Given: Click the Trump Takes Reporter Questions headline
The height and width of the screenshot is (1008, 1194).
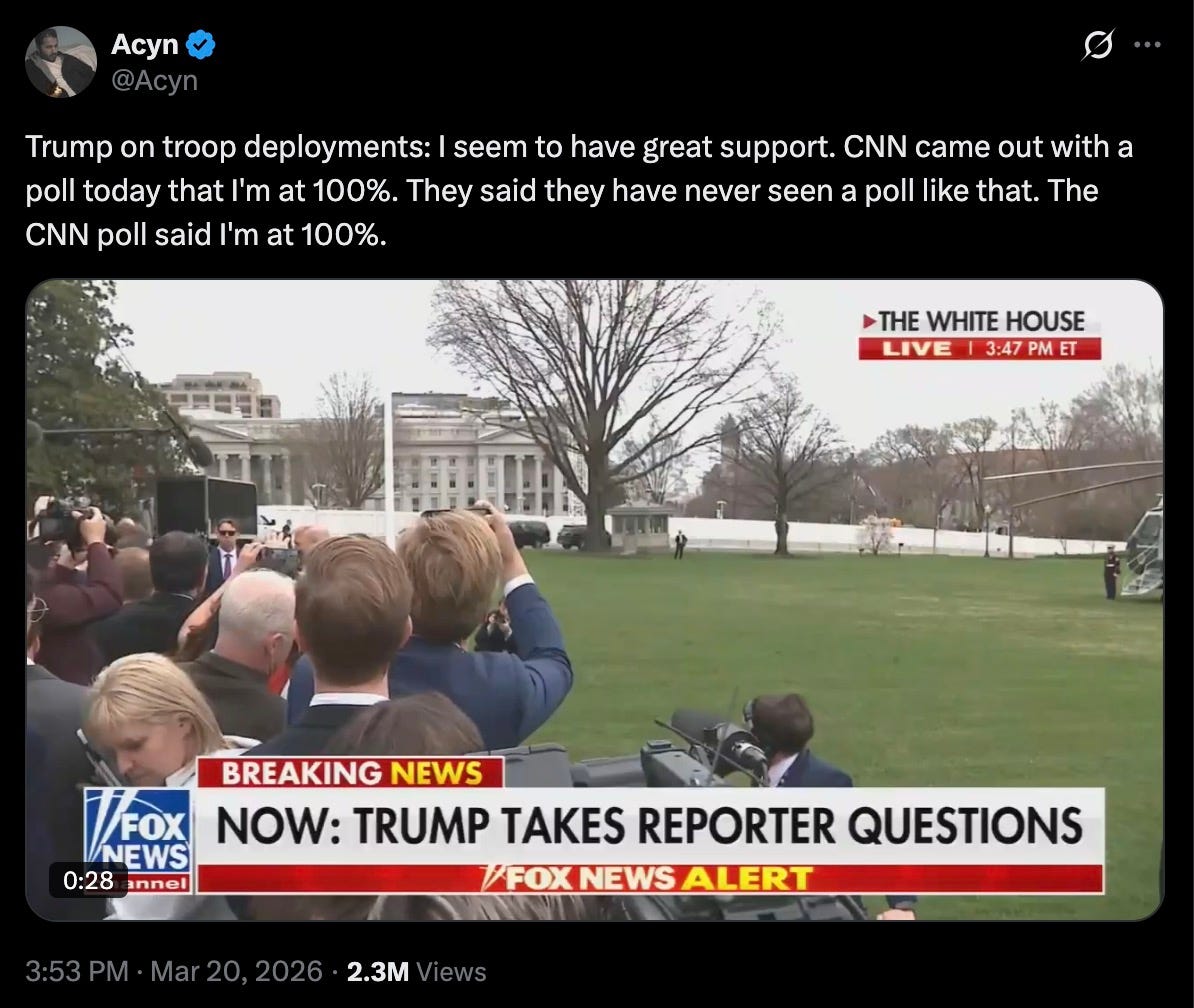Looking at the screenshot, I should (649, 825).
